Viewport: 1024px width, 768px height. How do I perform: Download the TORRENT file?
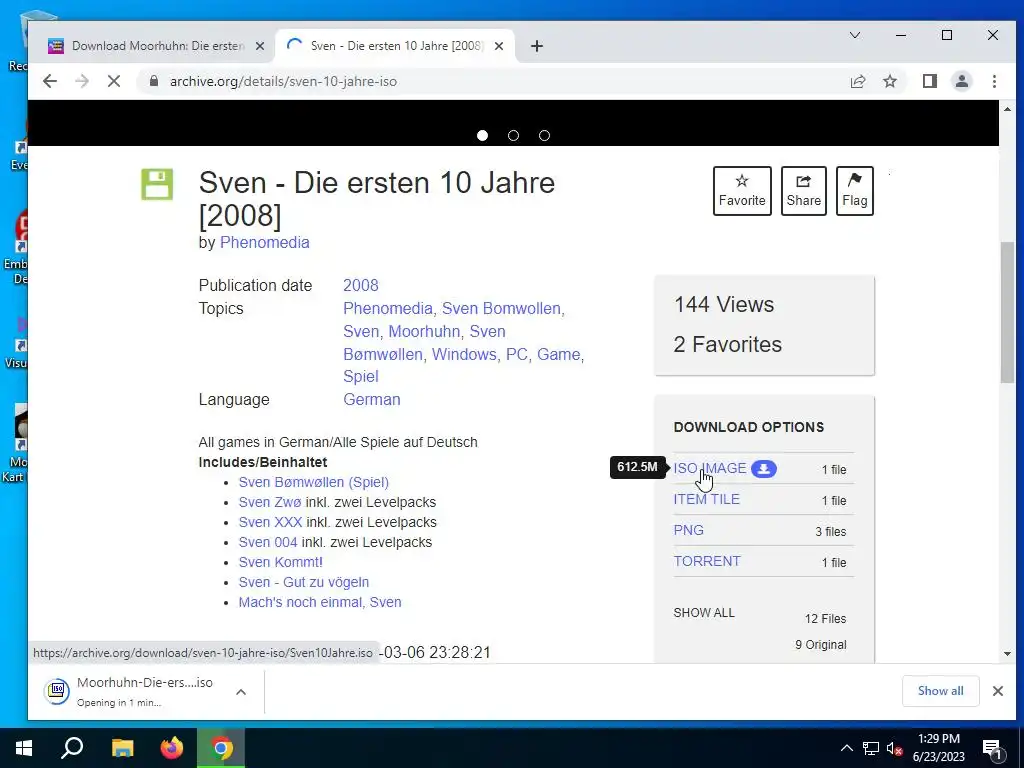[x=707, y=561]
